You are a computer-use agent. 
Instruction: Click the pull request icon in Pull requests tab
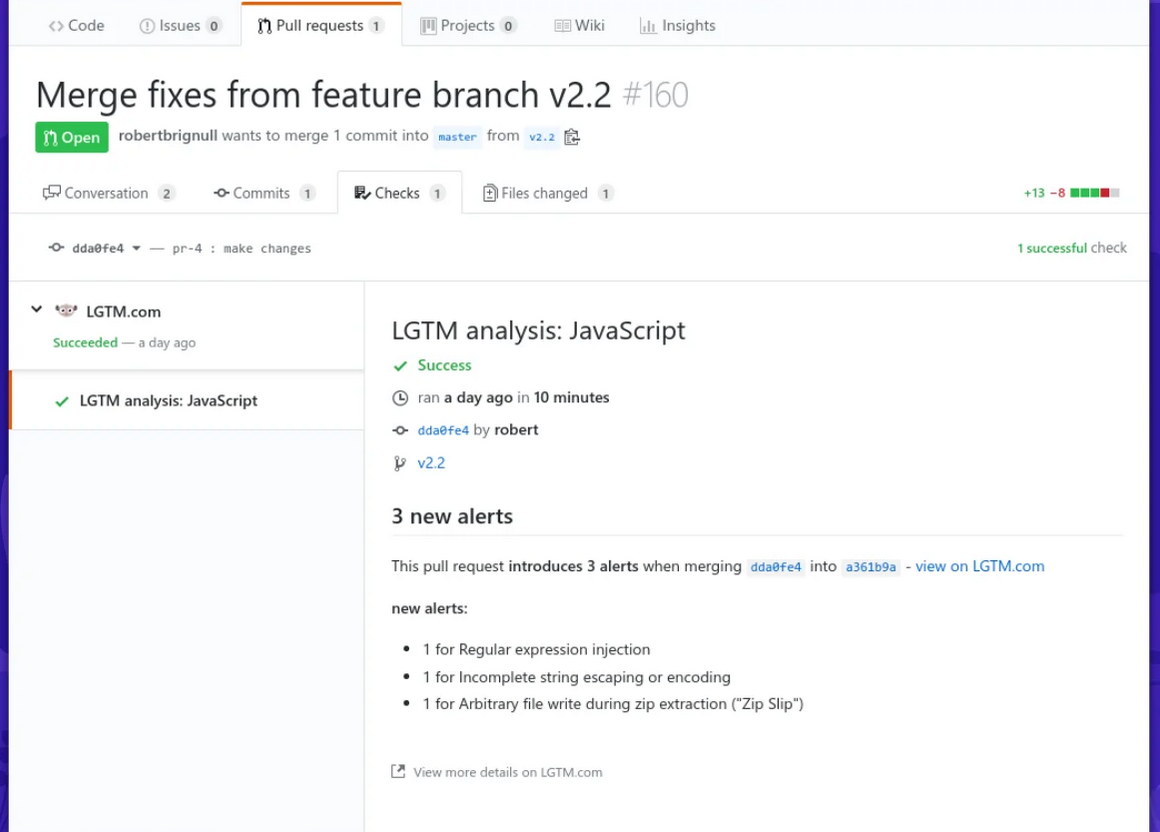[x=263, y=25]
